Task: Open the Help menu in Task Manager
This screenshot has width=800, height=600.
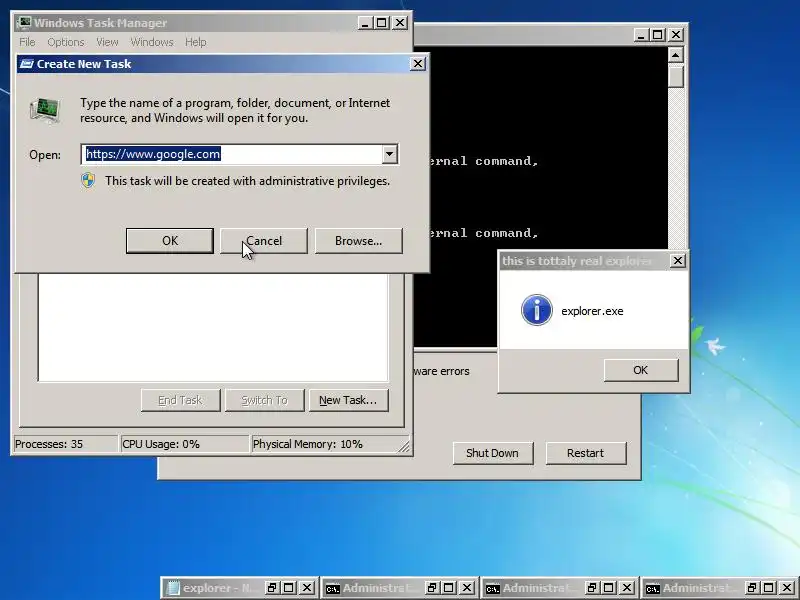Action: pyautogui.click(x=195, y=42)
